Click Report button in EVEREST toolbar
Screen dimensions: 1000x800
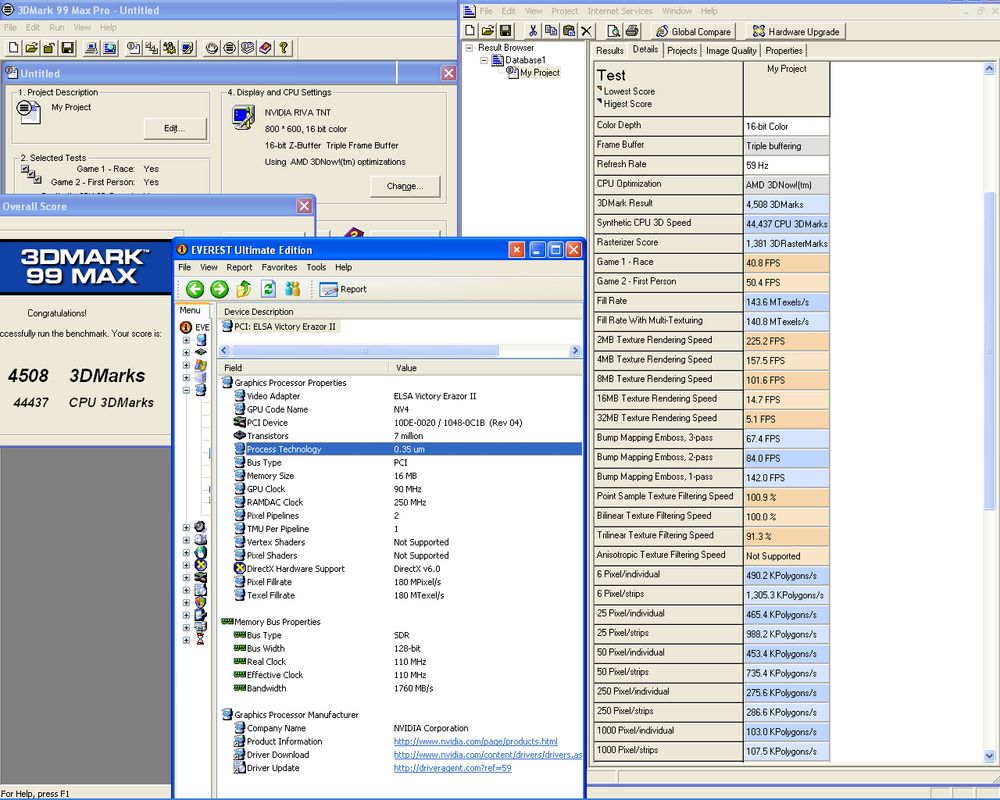click(x=343, y=289)
